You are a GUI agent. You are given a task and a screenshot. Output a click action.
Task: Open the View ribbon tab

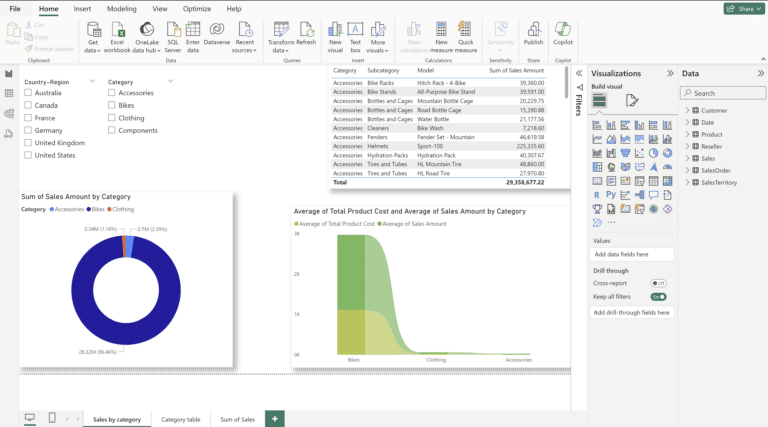coord(160,9)
